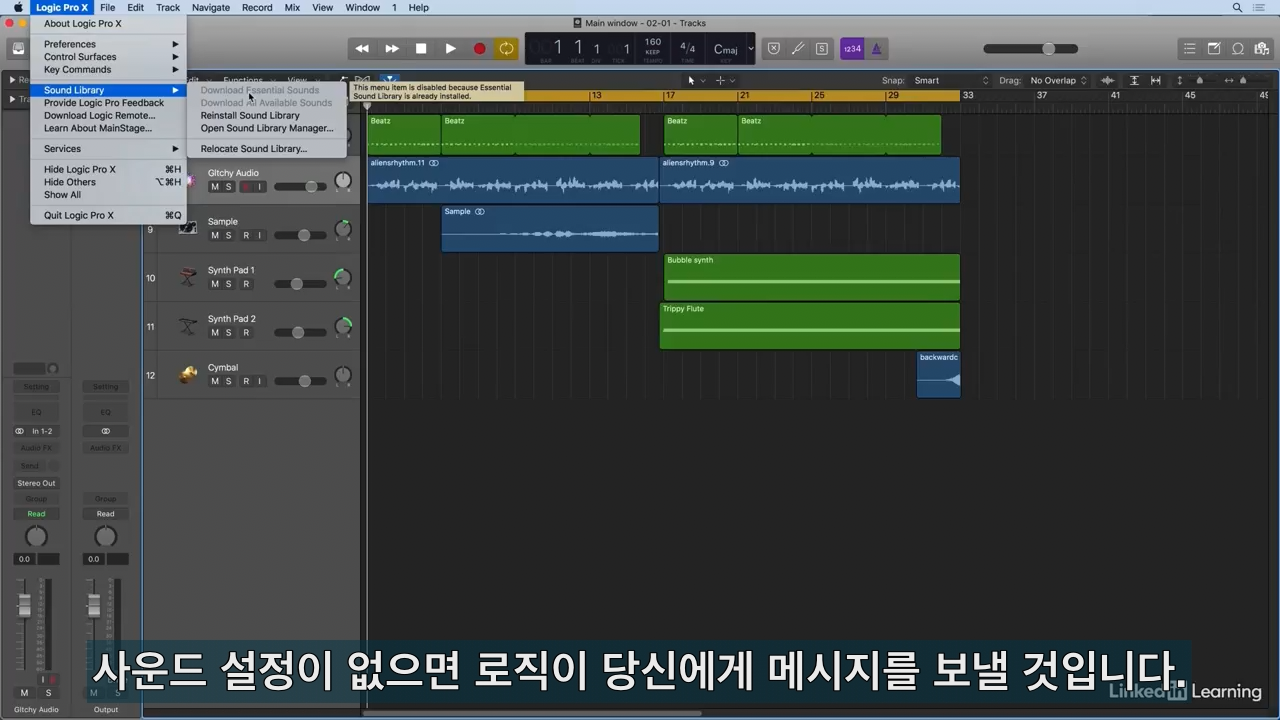Select Open Sound Library Manager
This screenshot has width=1280, height=720.
pyautogui.click(x=267, y=129)
